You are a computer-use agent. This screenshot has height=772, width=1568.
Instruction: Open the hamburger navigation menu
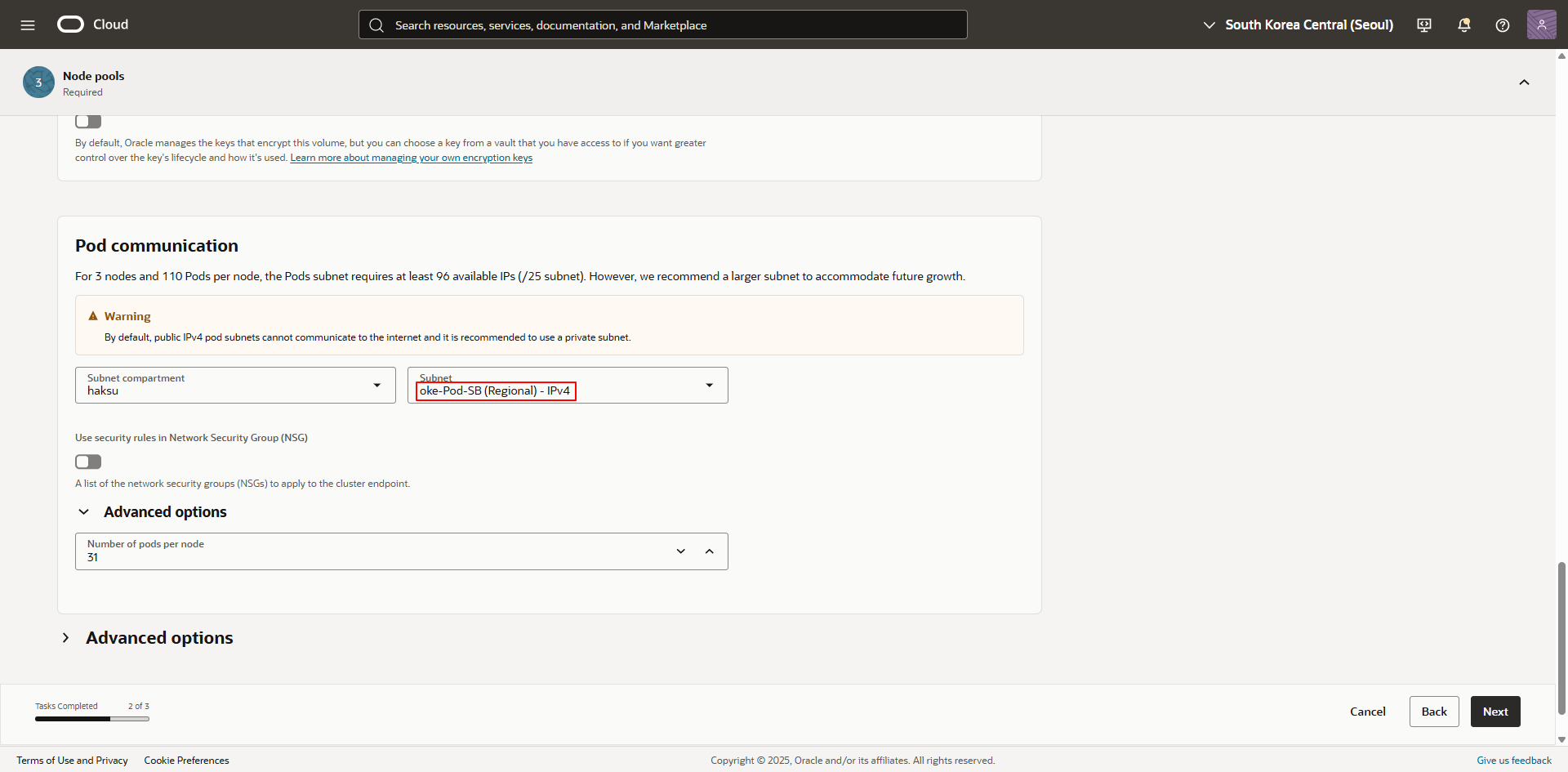click(x=28, y=25)
